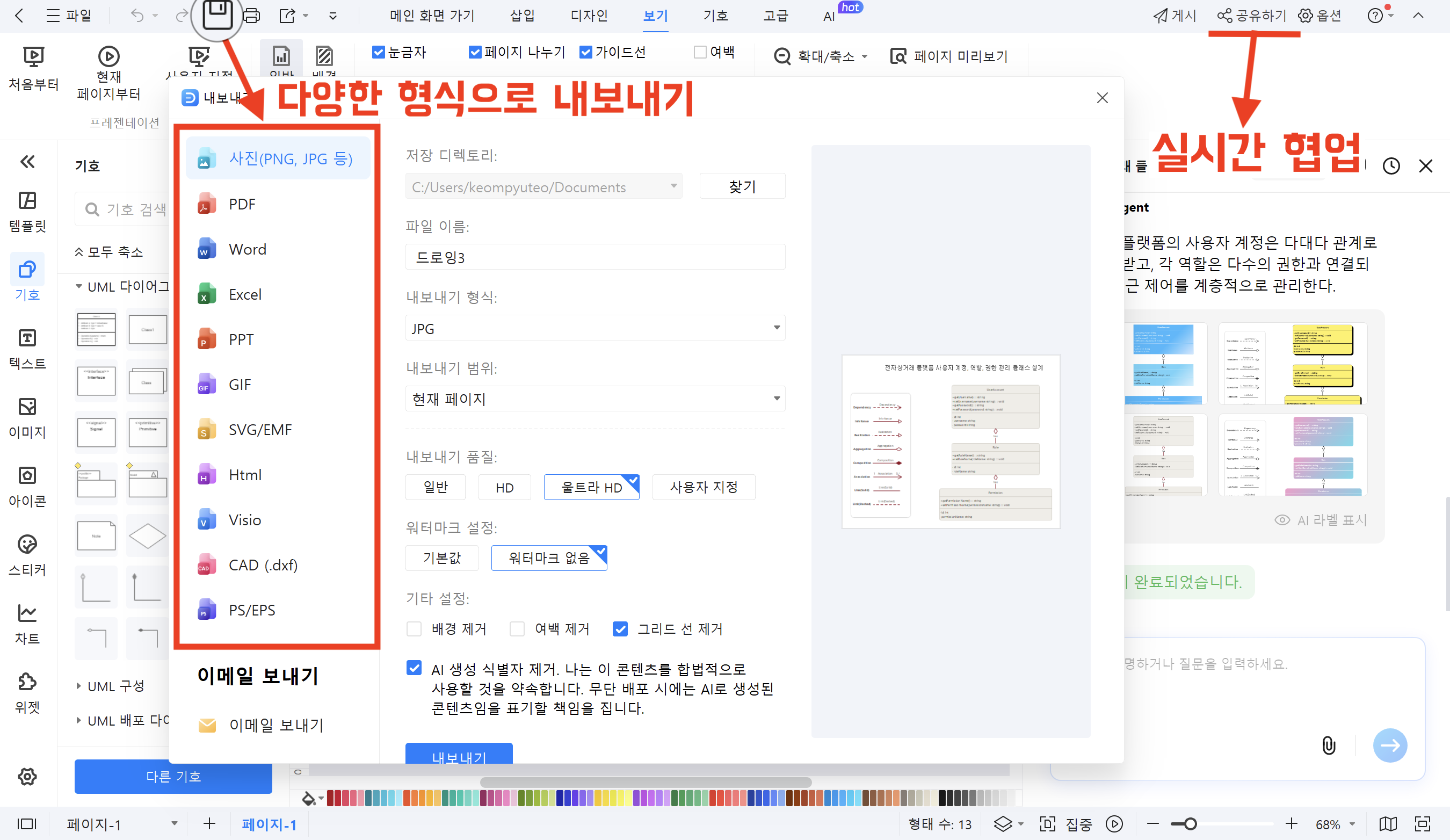Uncheck the grid line removal checkbox

tap(620, 629)
